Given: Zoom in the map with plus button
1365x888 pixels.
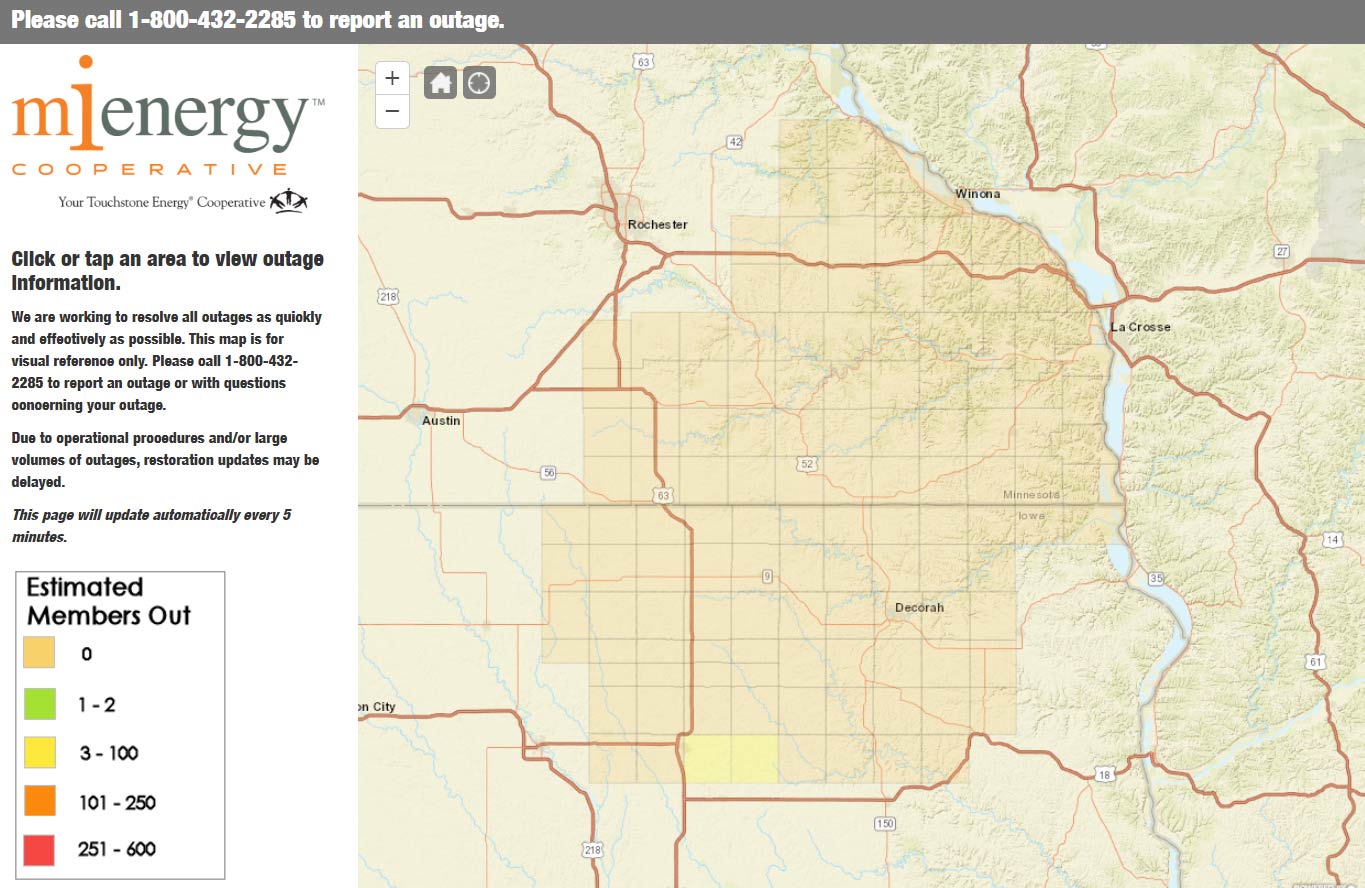Looking at the screenshot, I should [x=392, y=78].
